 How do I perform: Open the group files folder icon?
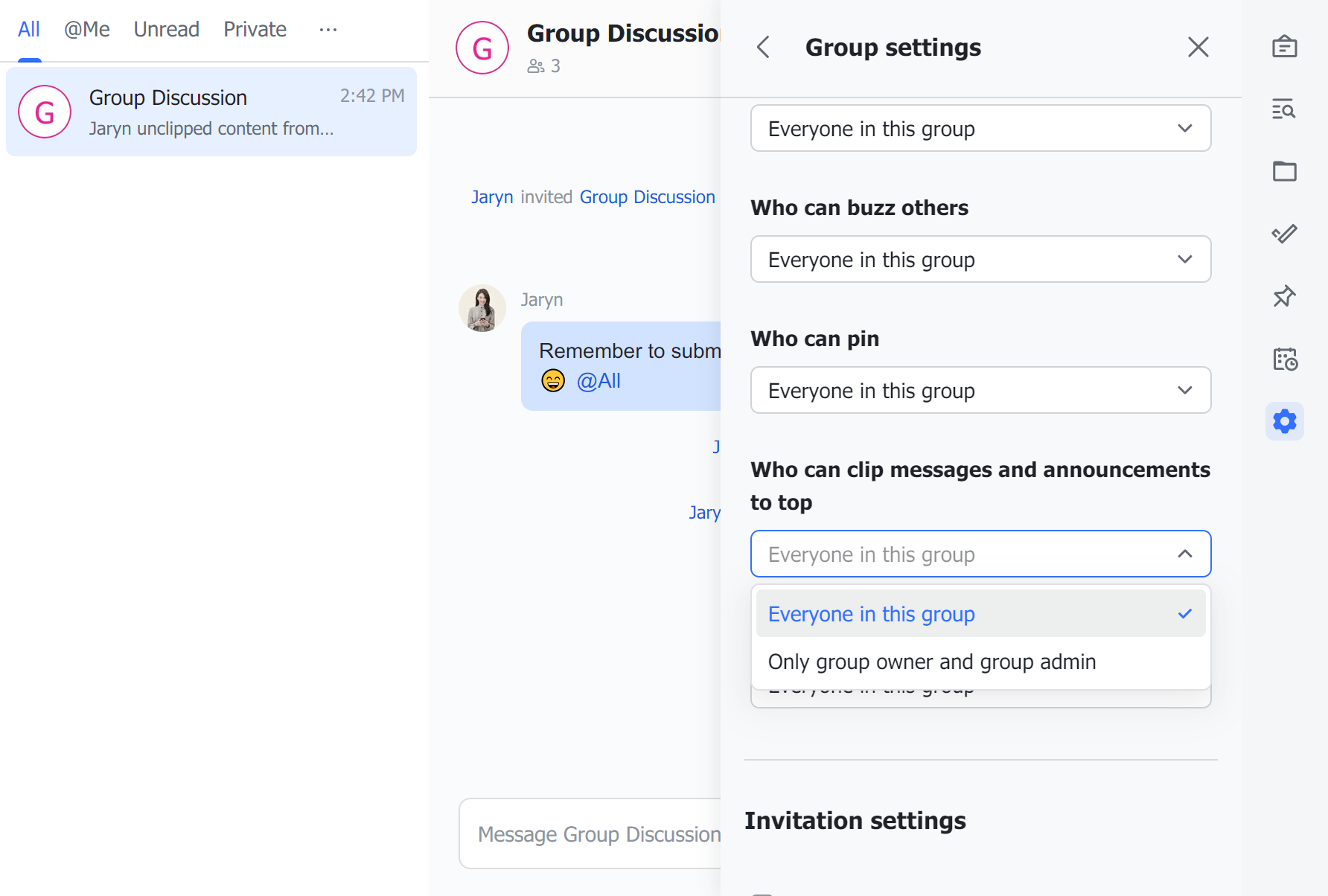click(1285, 171)
